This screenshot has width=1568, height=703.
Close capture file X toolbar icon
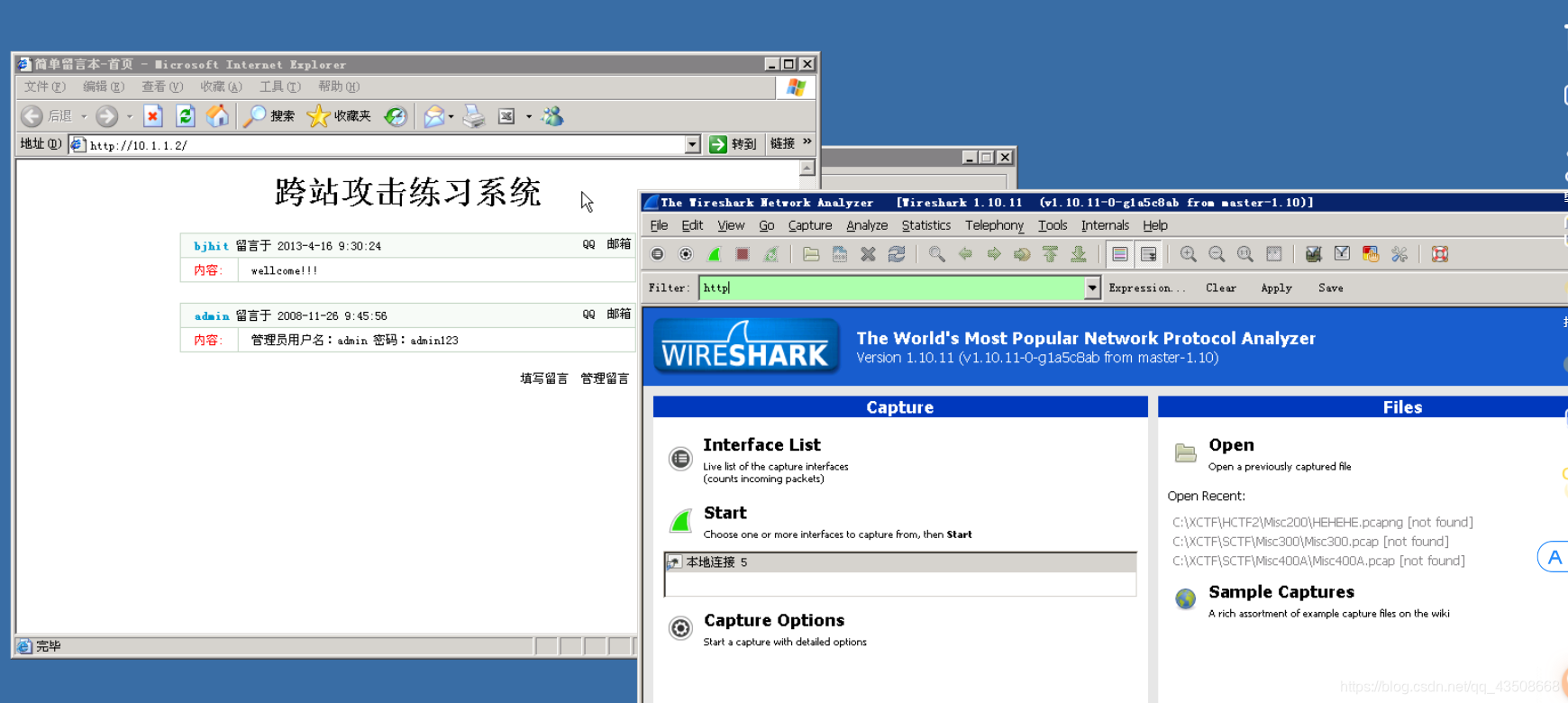pos(868,254)
